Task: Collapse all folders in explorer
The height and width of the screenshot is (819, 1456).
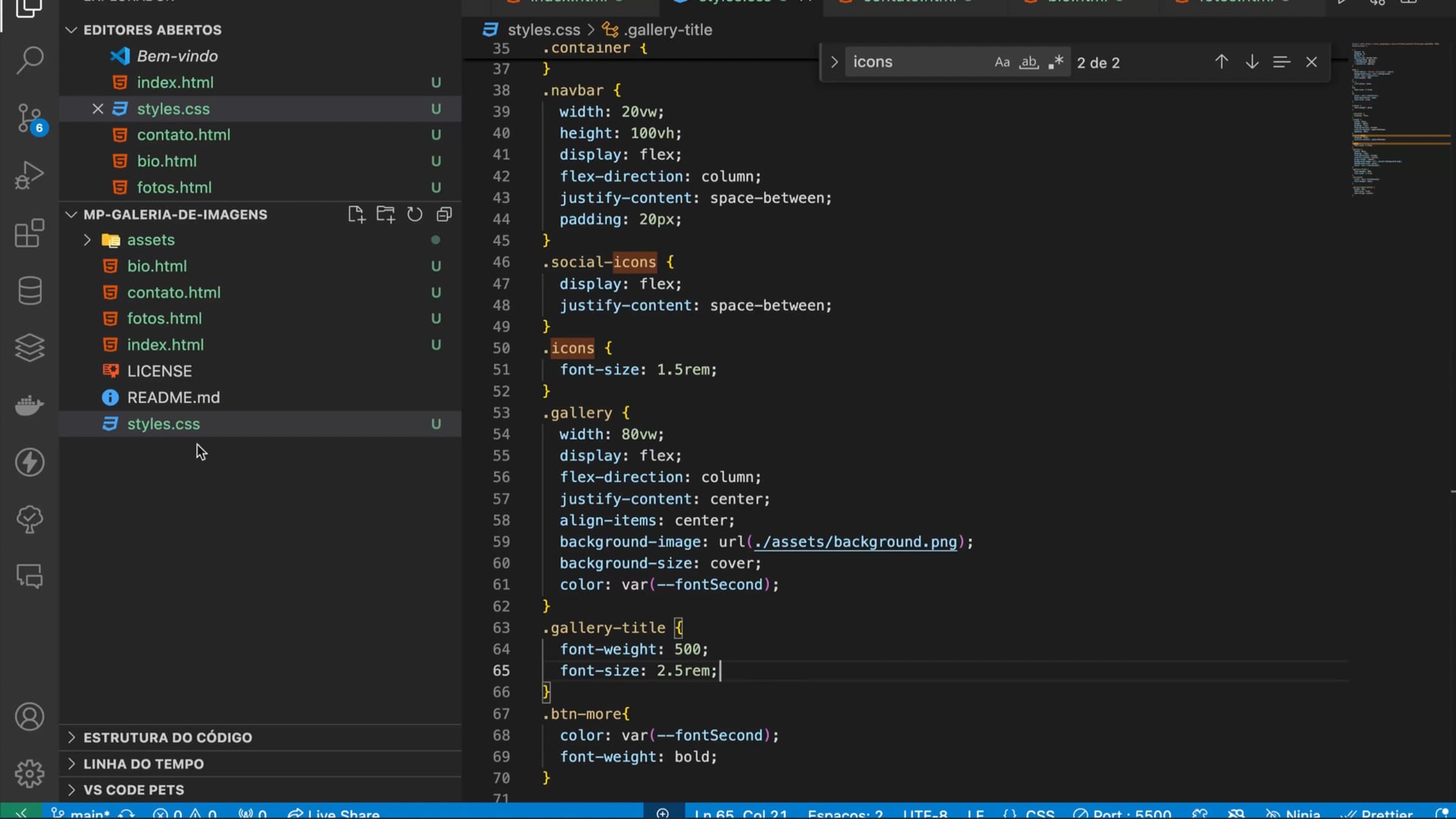Action: [x=444, y=215]
